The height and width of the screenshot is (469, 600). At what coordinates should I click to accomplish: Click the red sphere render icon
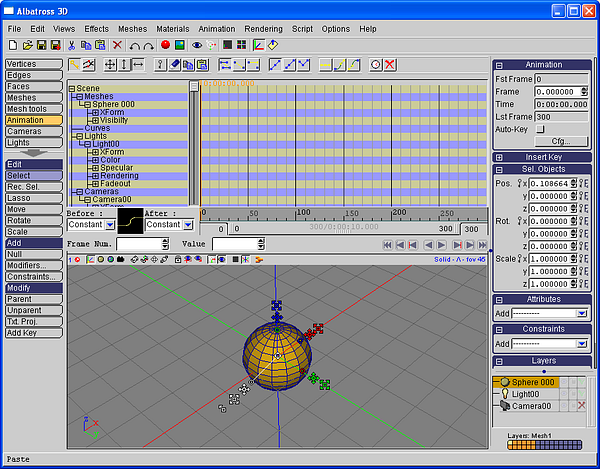[165, 45]
